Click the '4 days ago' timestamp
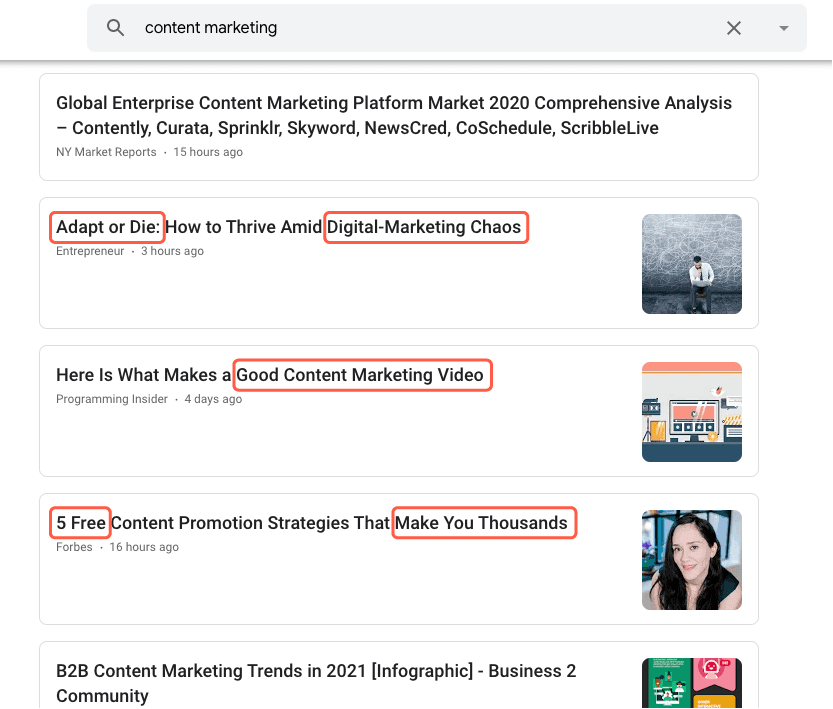This screenshot has height=709, width=833. 213,399
